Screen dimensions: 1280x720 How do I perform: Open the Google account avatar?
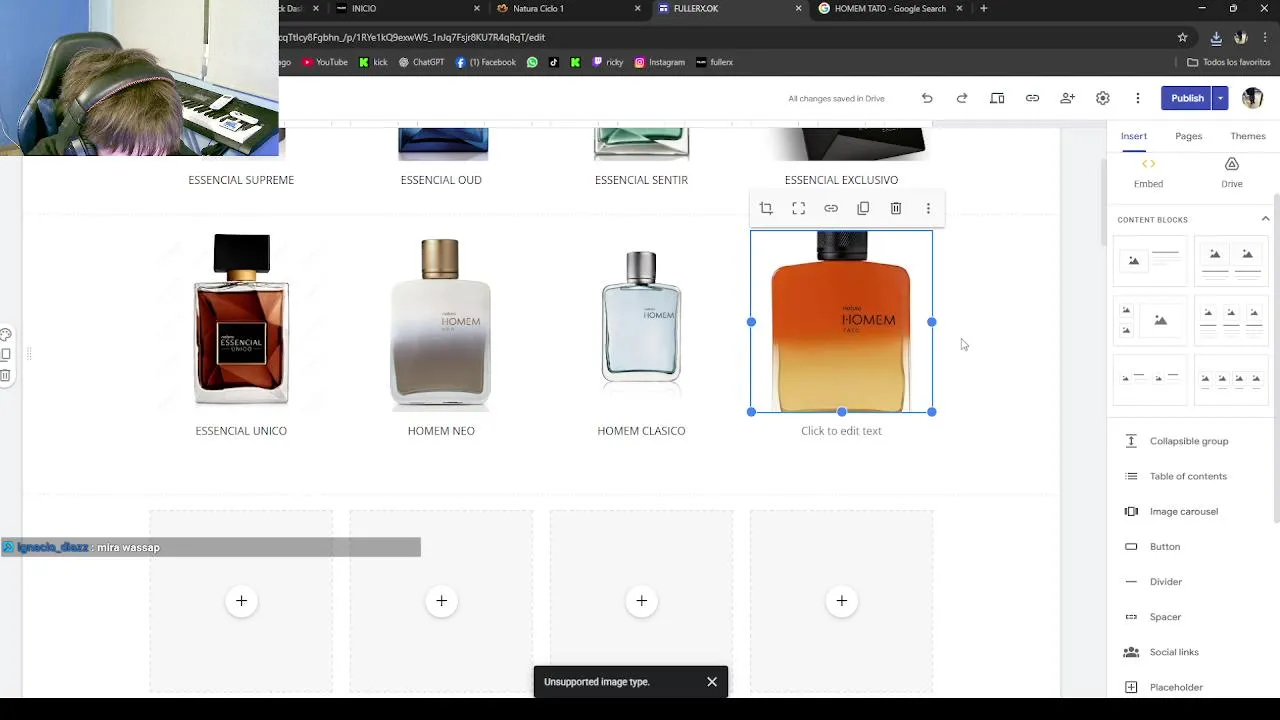pos(1252,98)
